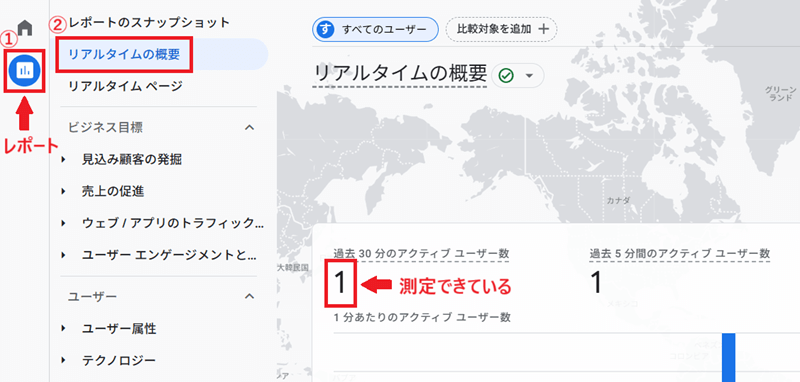The height and width of the screenshot is (382, 800).
Task: Open dropdown arrow beside report title
Action: tap(529, 76)
